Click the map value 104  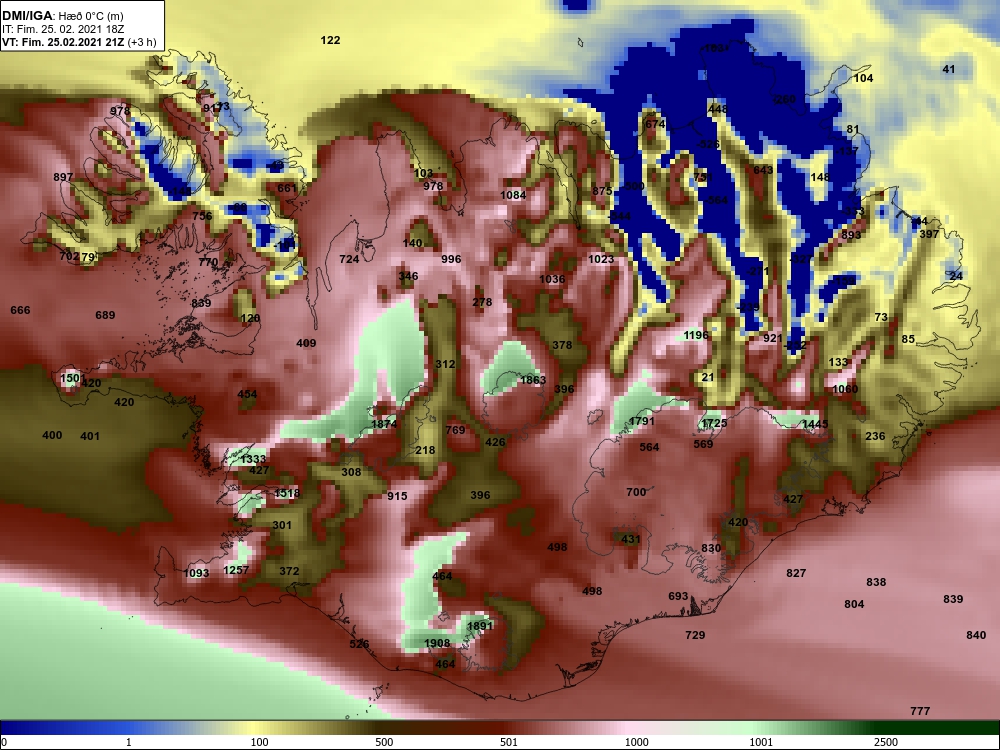coord(864,78)
